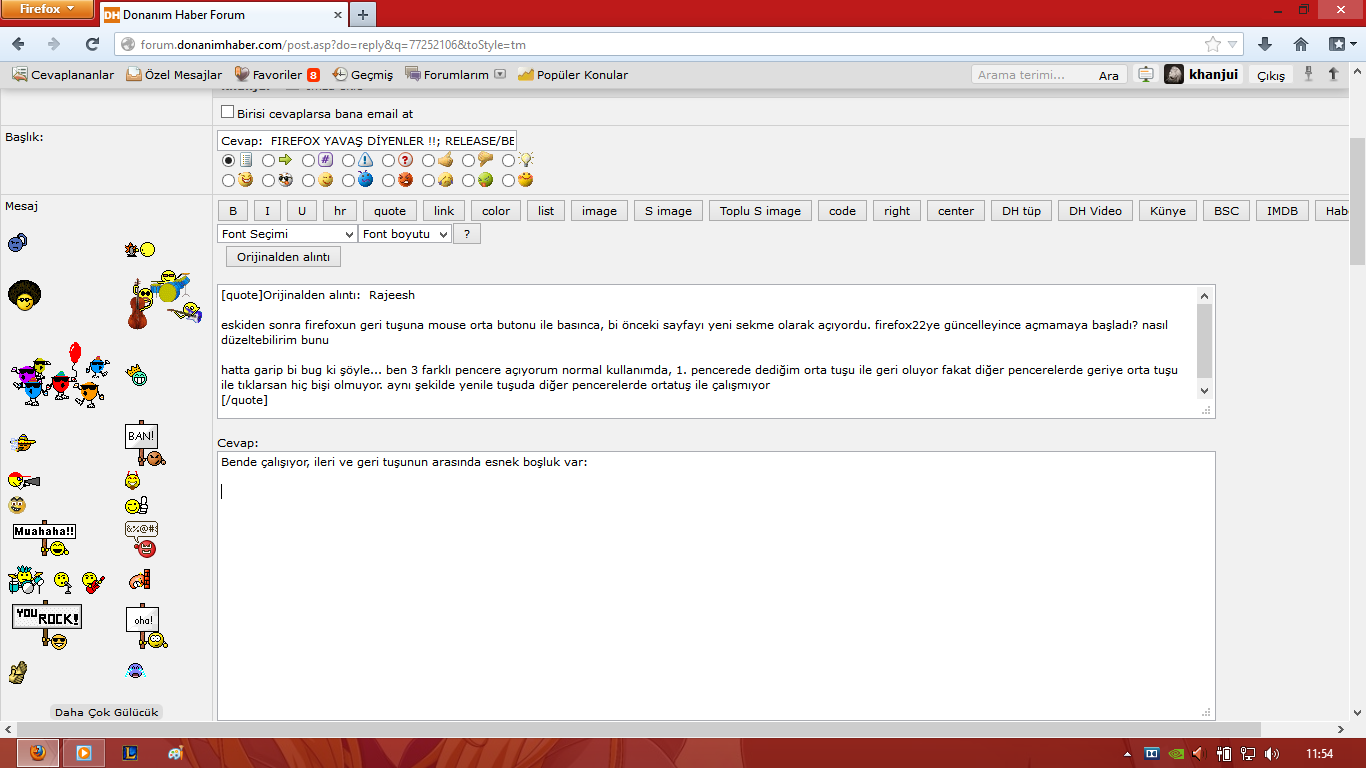The image size is (1366, 768).
Task: Click the presentation board icon beside the search box
Action: tap(1146, 74)
